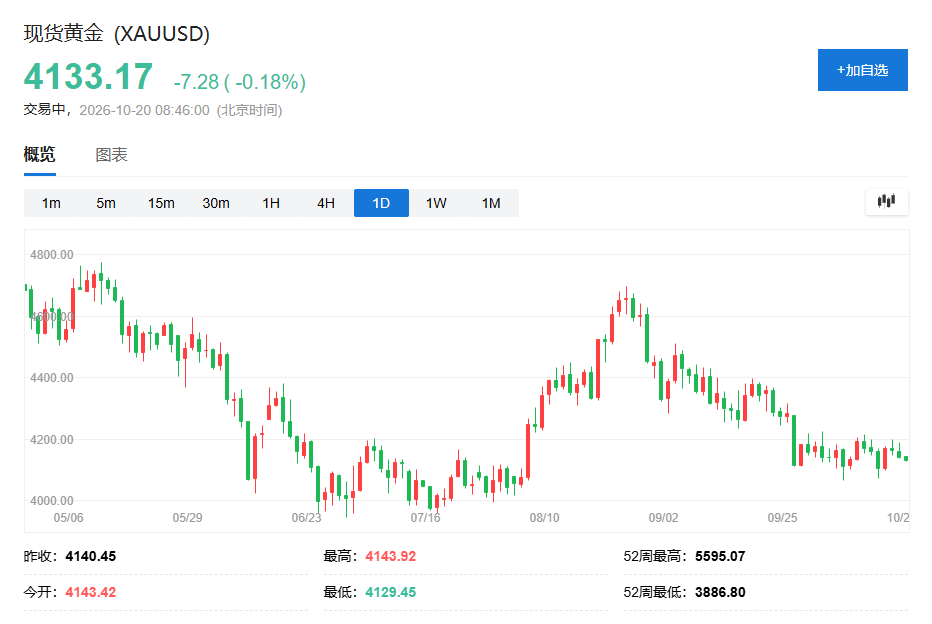Click the 4800.00 y-axis label
Screen dimensions: 932x624
(x=52, y=254)
